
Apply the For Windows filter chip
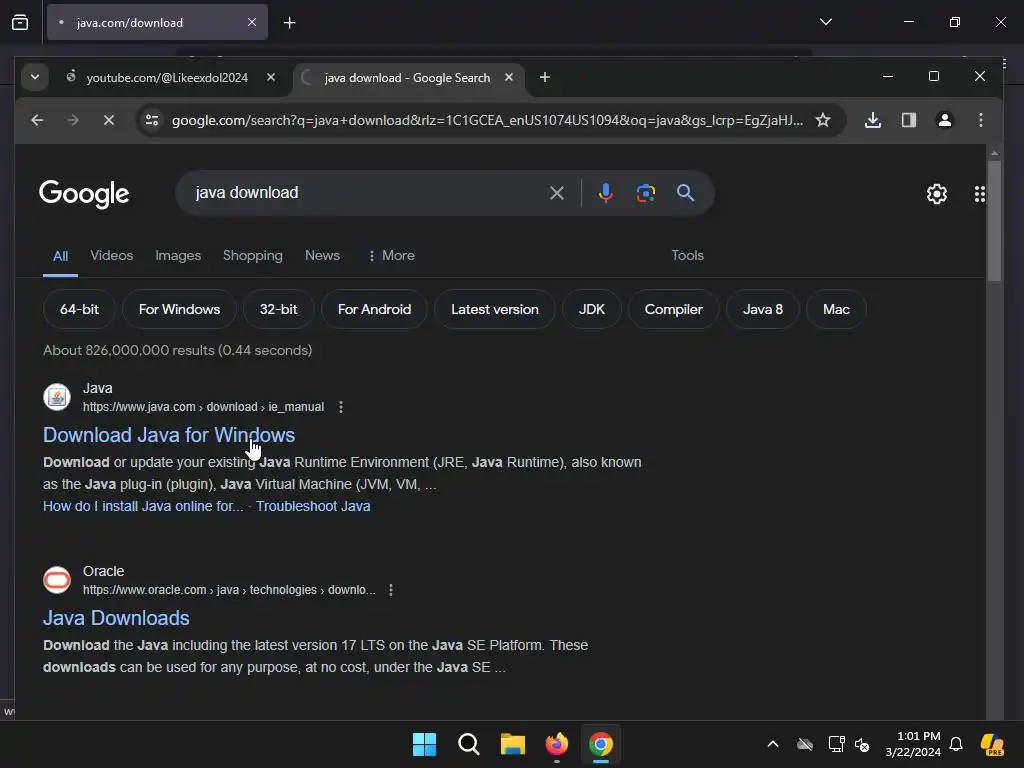tap(180, 310)
